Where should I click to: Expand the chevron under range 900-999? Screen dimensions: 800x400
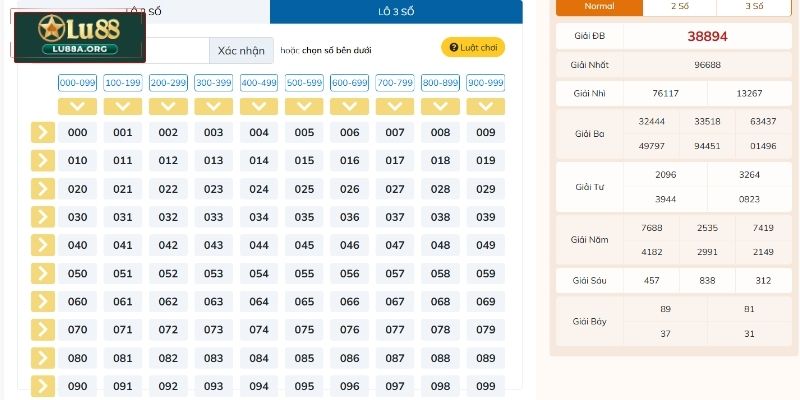coord(485,106)
